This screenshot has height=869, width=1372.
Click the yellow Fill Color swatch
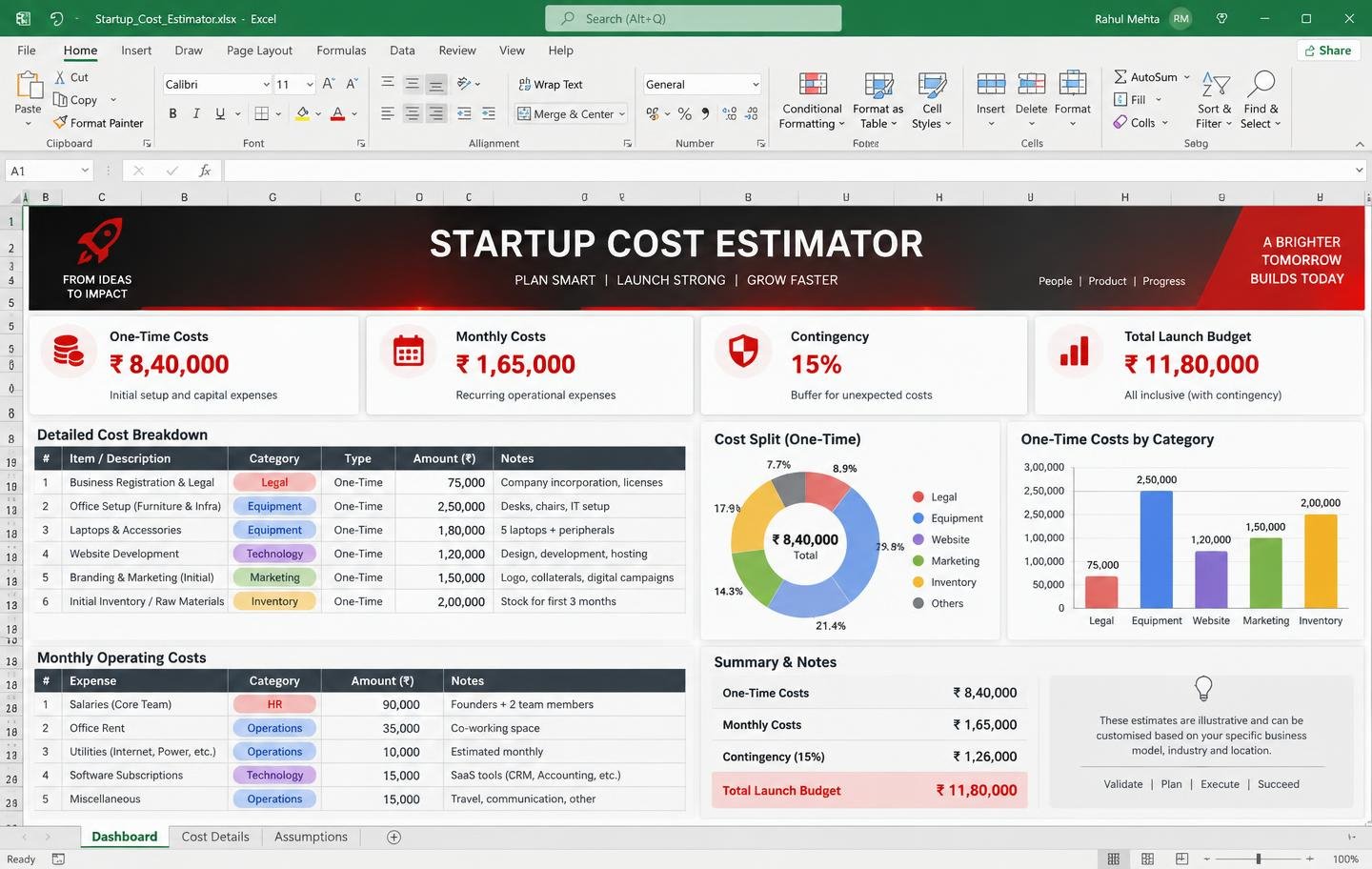pyautogui.click(x=302, y=113)
